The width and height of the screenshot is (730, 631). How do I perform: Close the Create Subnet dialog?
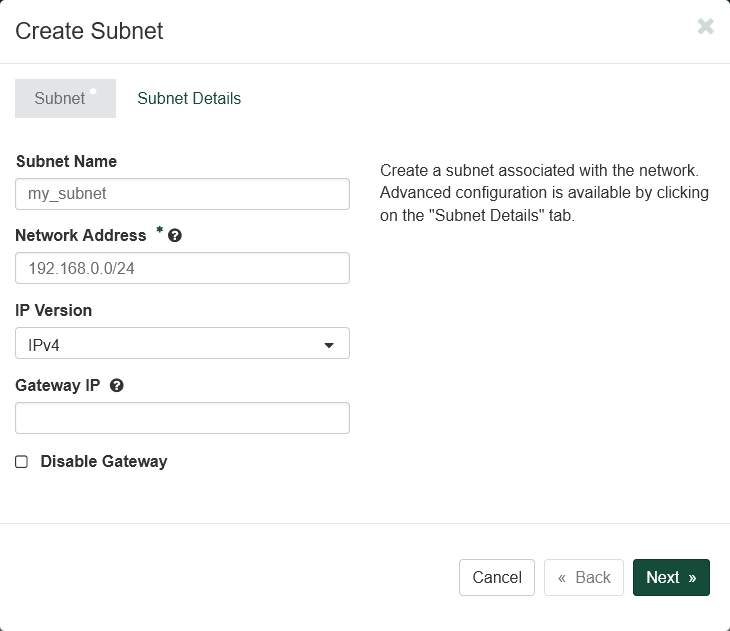click(x=705, y=27)
